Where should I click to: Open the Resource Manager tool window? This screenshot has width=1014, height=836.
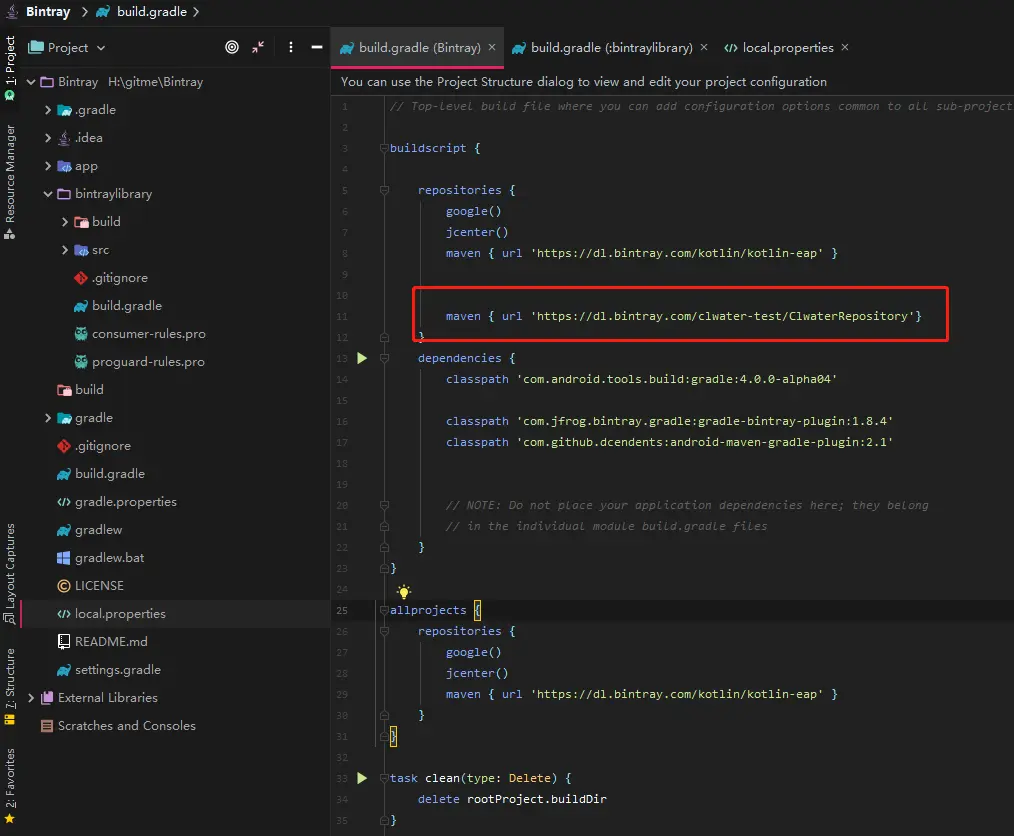tap(10, 182)
